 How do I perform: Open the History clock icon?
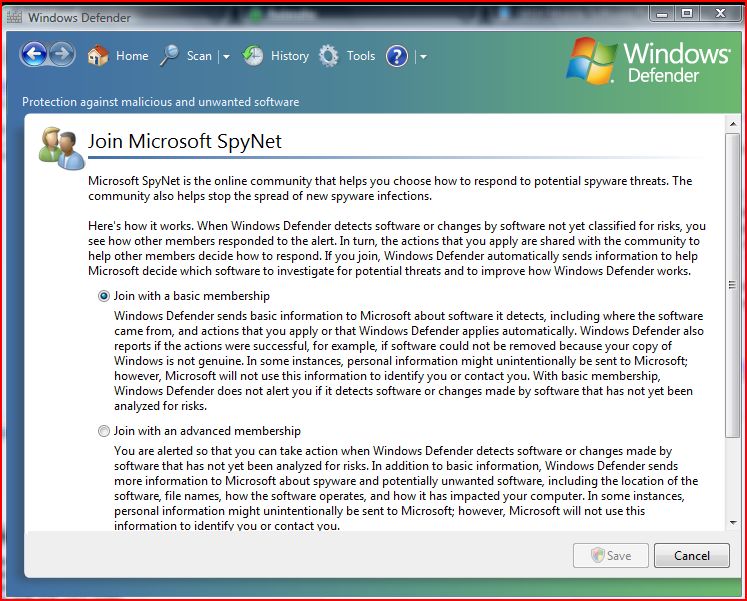252,56
